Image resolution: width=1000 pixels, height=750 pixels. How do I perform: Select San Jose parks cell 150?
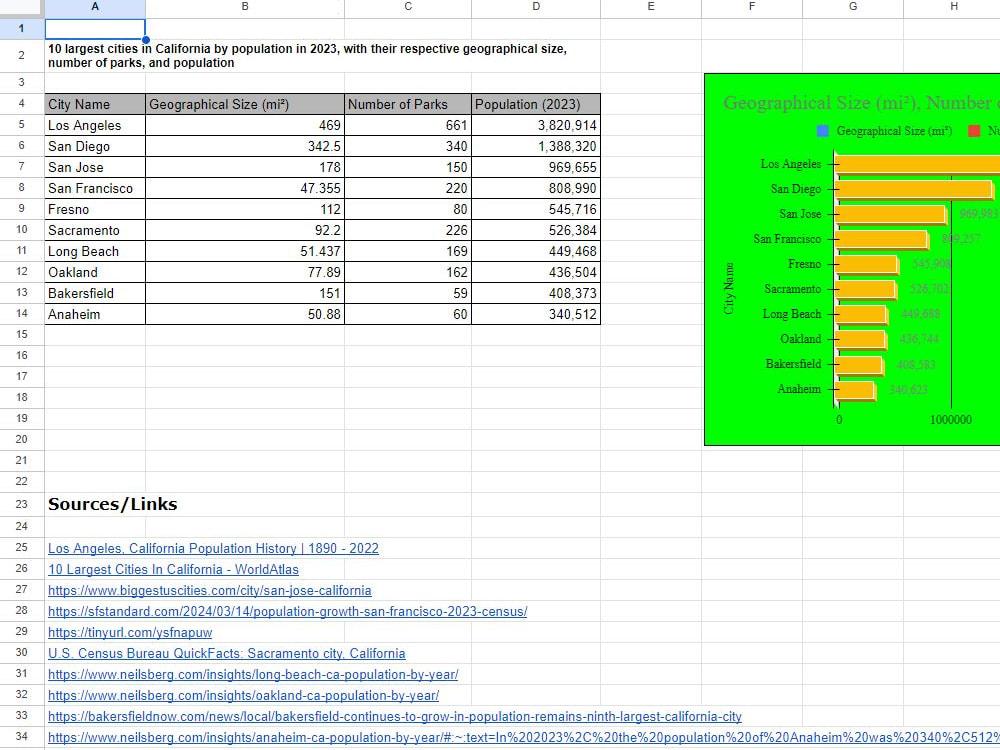(408, 168)
